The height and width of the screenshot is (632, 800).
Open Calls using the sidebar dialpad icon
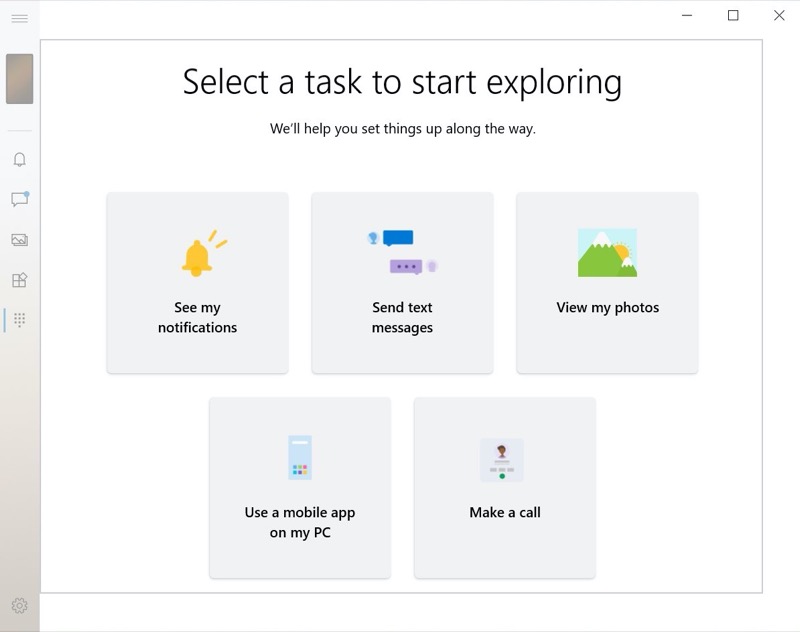point(19,320)
